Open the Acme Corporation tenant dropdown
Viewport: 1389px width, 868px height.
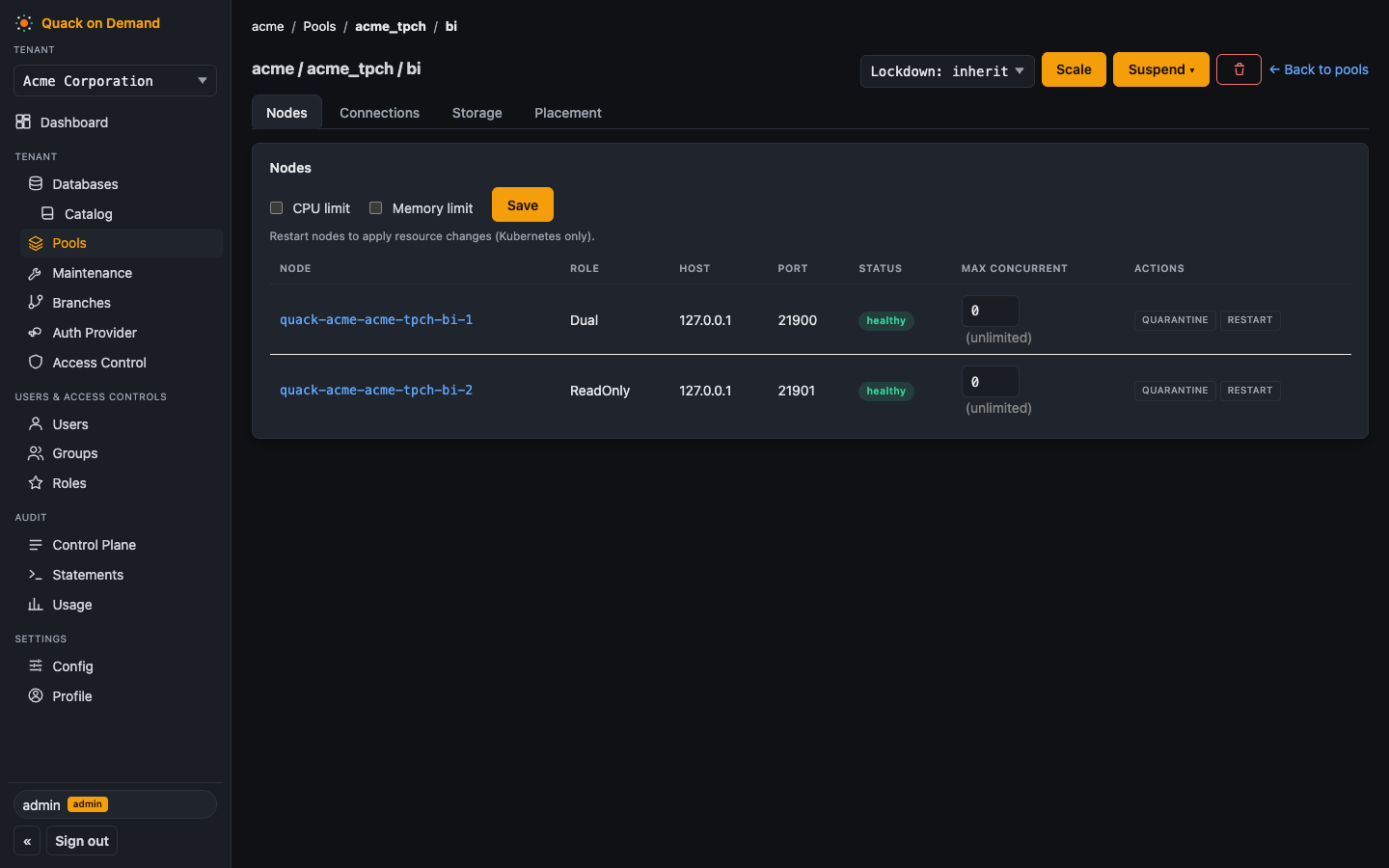115,81
